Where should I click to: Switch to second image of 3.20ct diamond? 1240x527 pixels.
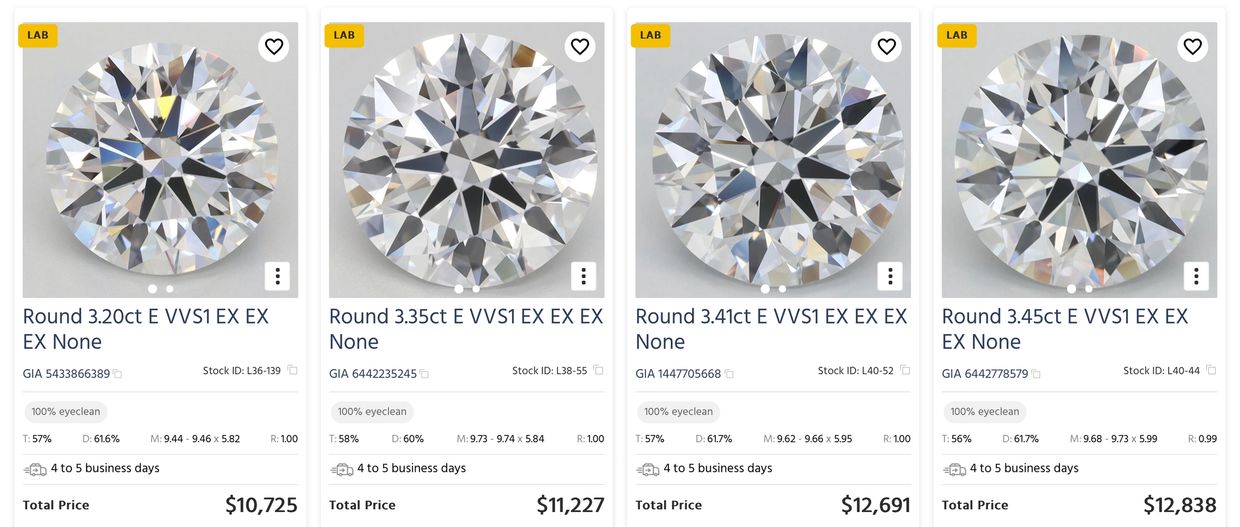170,289
